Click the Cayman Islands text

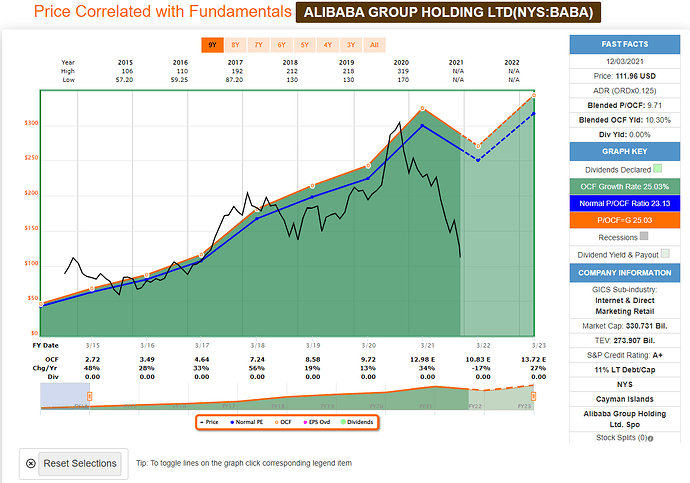624,399
